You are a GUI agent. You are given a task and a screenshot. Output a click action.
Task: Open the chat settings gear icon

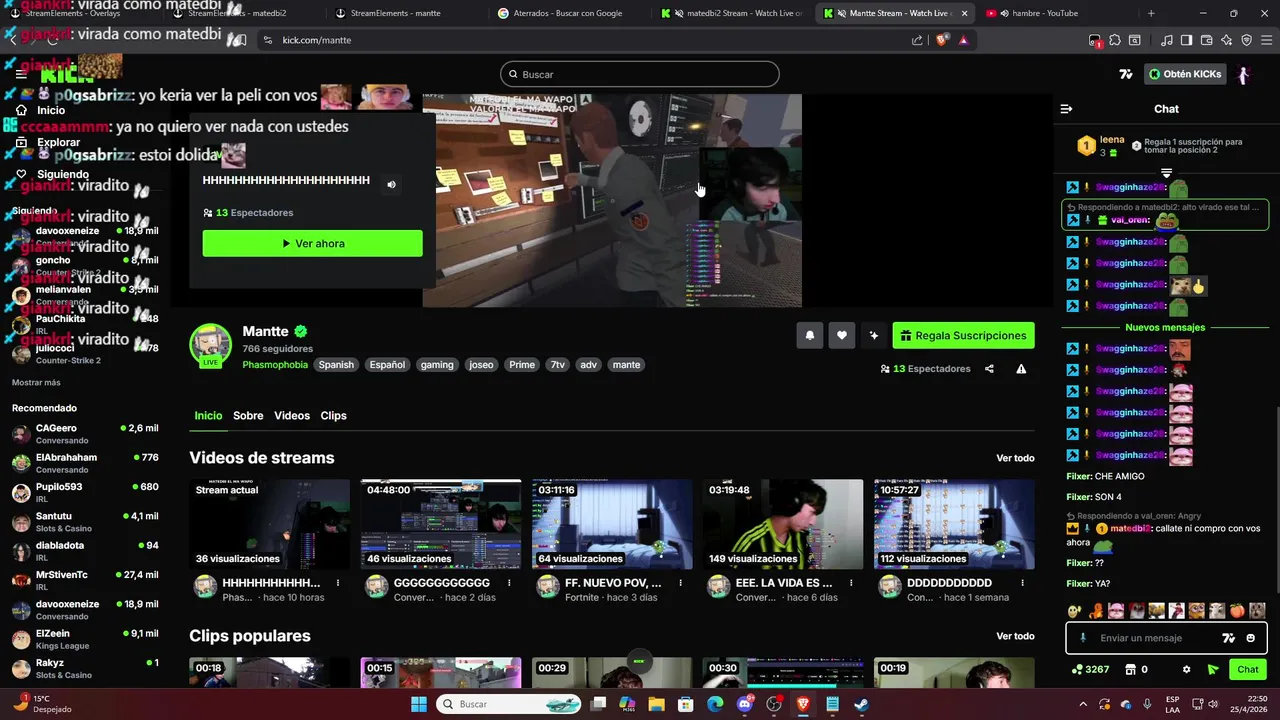[x=1187, y=669]
